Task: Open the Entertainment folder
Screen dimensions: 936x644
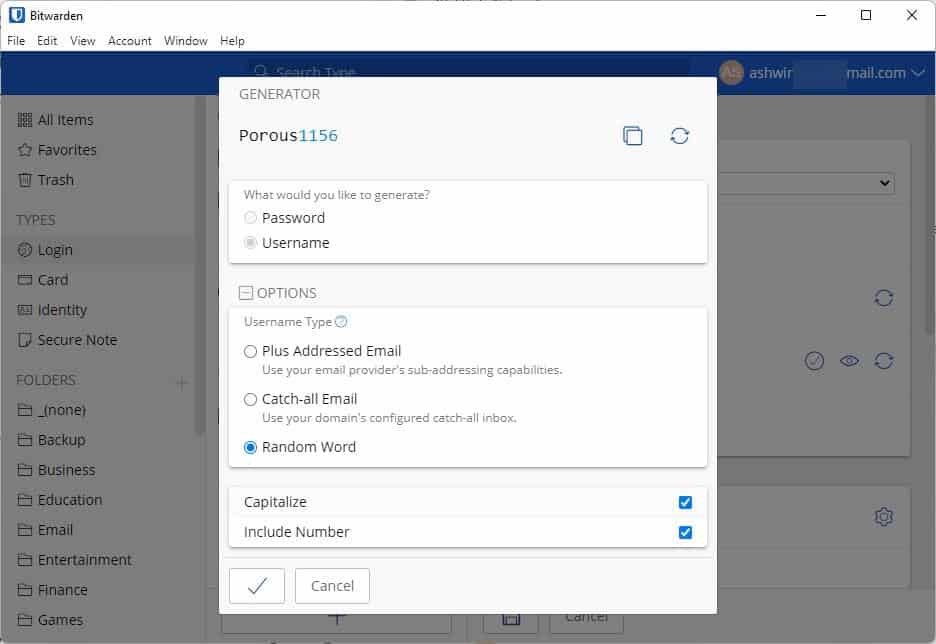Action: (x=84, y=560)
